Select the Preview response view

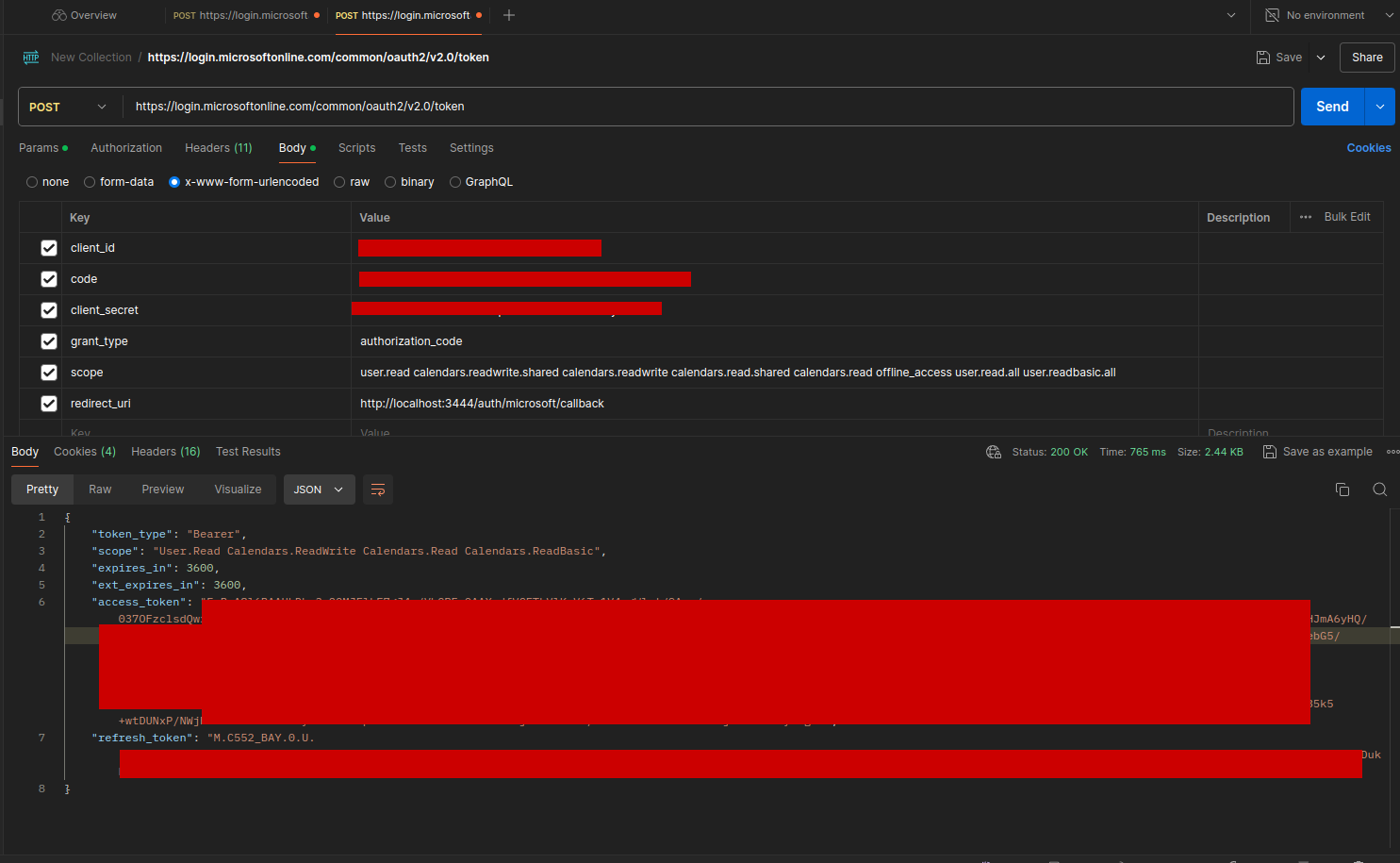pyautogui.click(x=163, y=490)
